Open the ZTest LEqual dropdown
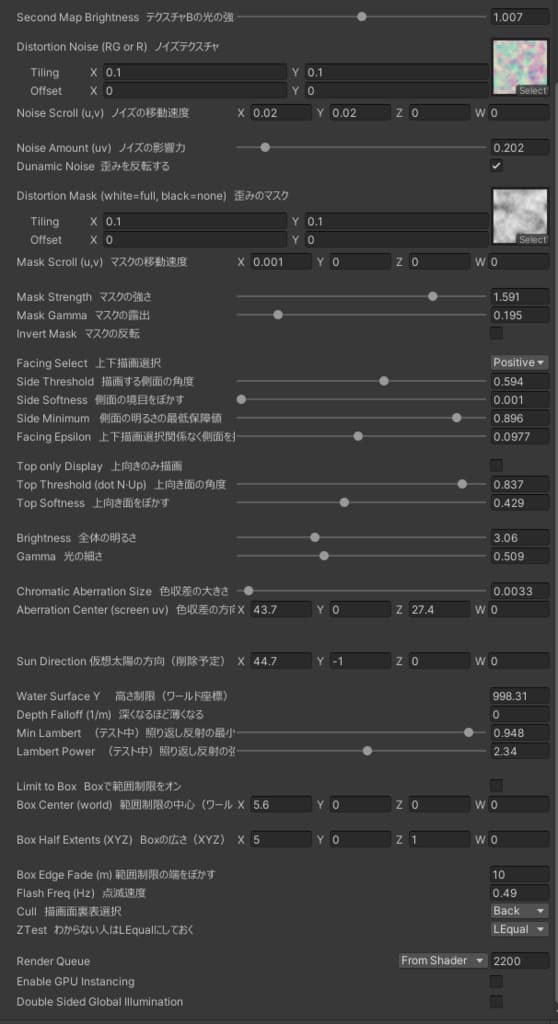This screenshot has width=558, height=1024. pyautogui.click(x=519, y=929)
